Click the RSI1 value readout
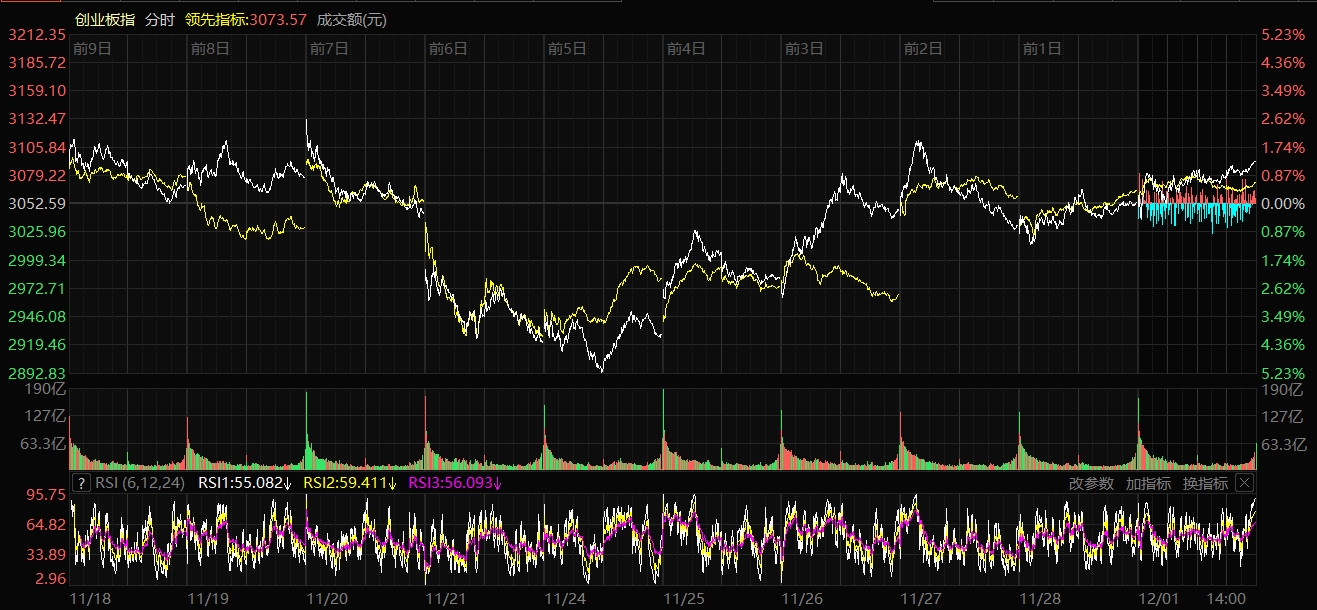The image size is (1317, 610). 245,483
